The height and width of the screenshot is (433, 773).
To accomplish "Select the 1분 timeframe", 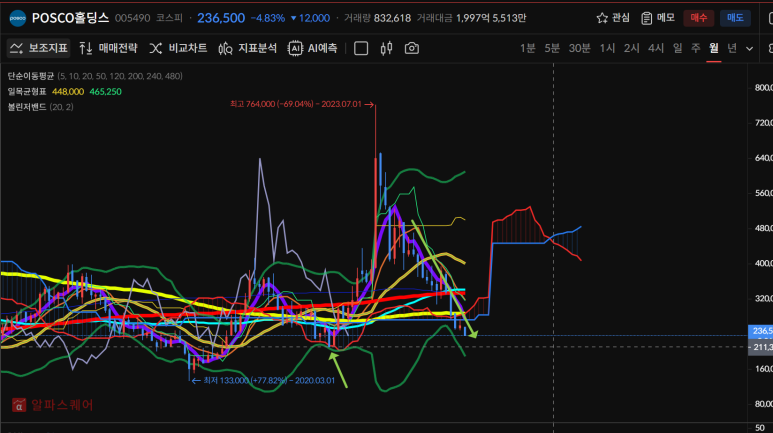I will coord(527,48).
